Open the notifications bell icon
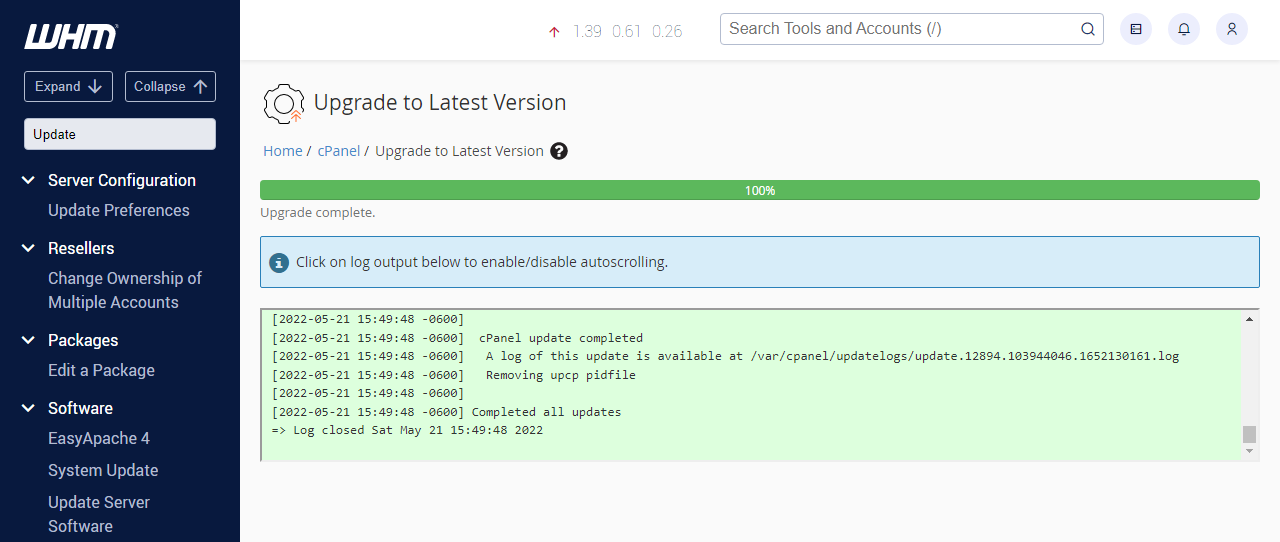Screen dimensions: 1280x542 pos(1184,29)
